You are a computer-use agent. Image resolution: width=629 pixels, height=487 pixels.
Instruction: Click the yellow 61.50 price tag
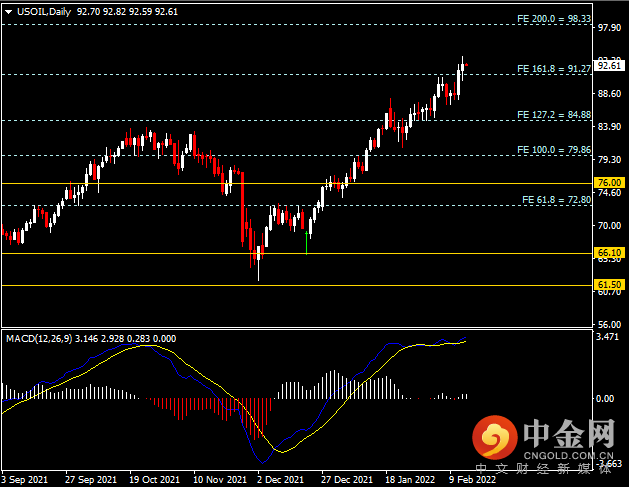tap(610, 285)
